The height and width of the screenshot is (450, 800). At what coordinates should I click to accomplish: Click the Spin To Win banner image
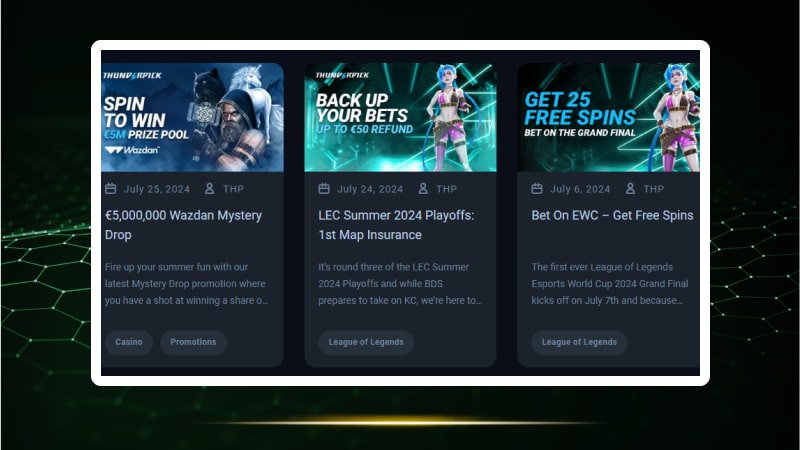point(192,117)
